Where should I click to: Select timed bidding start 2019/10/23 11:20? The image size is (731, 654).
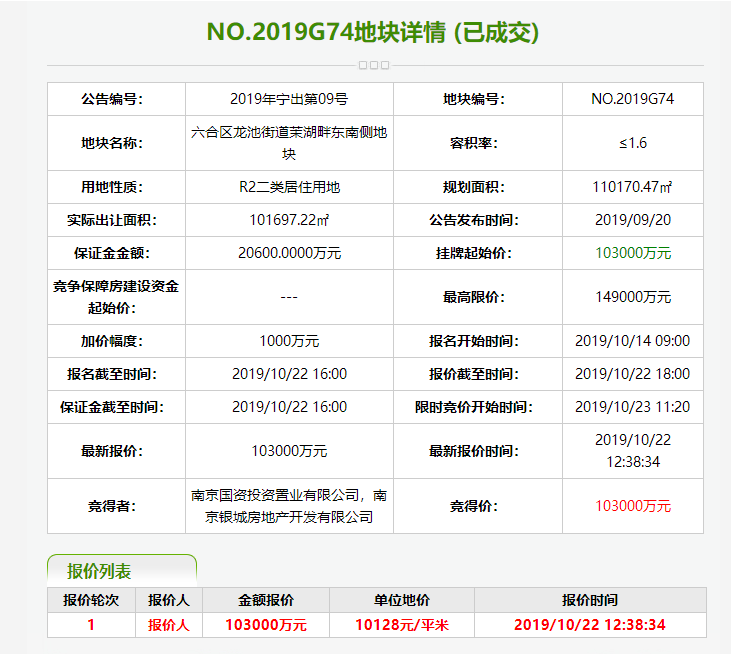click(633, 407)
